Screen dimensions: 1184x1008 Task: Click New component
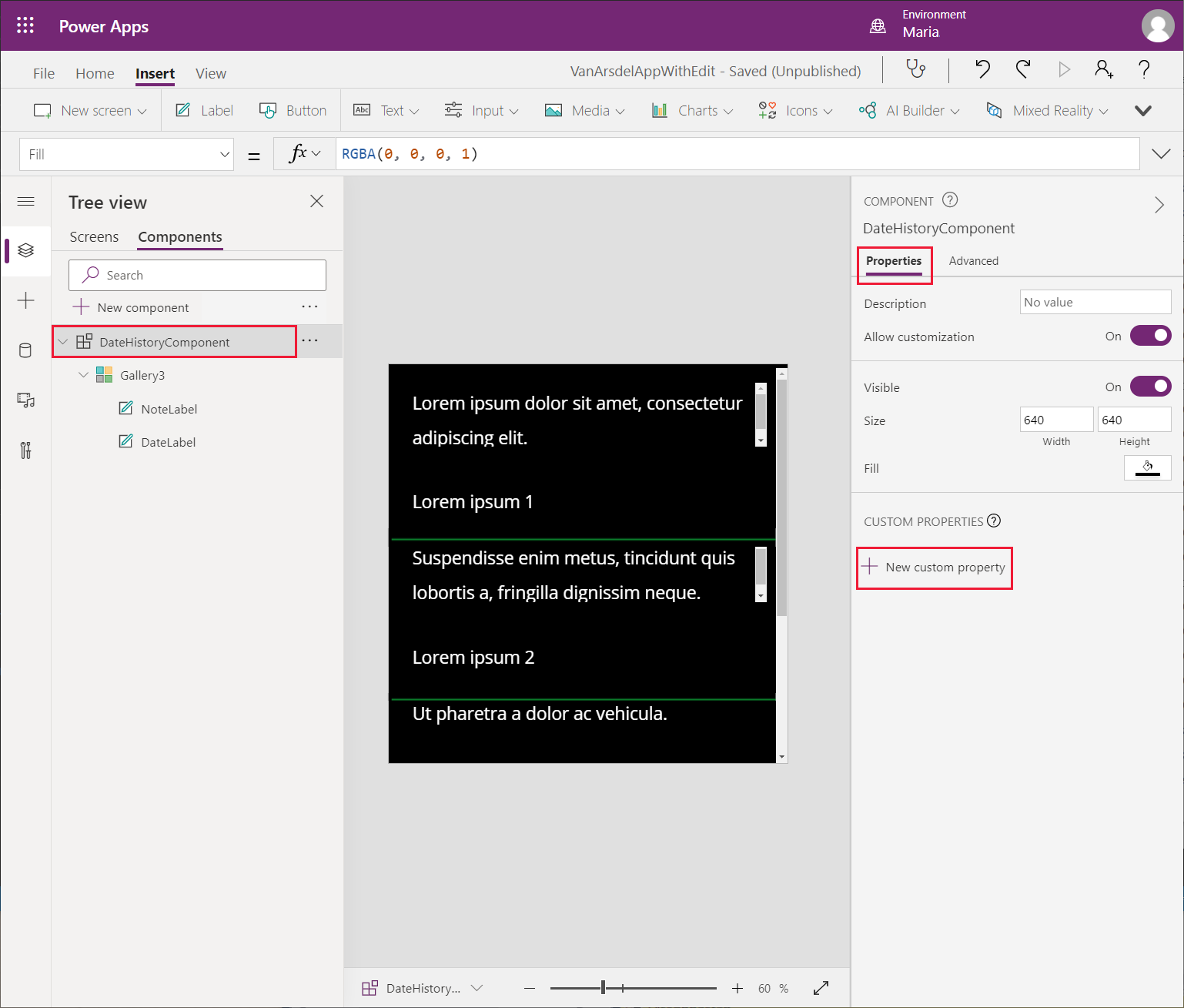131,307
